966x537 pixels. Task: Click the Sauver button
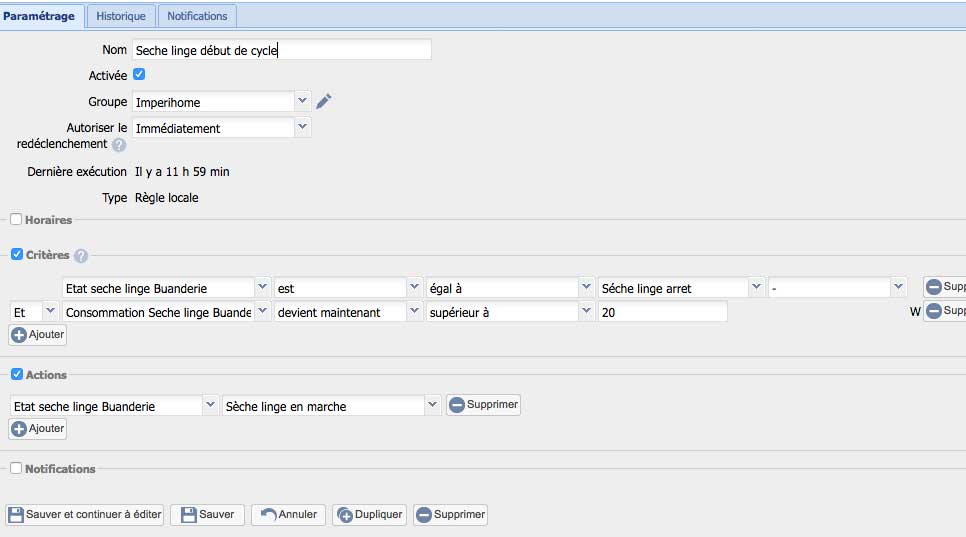click(207, 515)
